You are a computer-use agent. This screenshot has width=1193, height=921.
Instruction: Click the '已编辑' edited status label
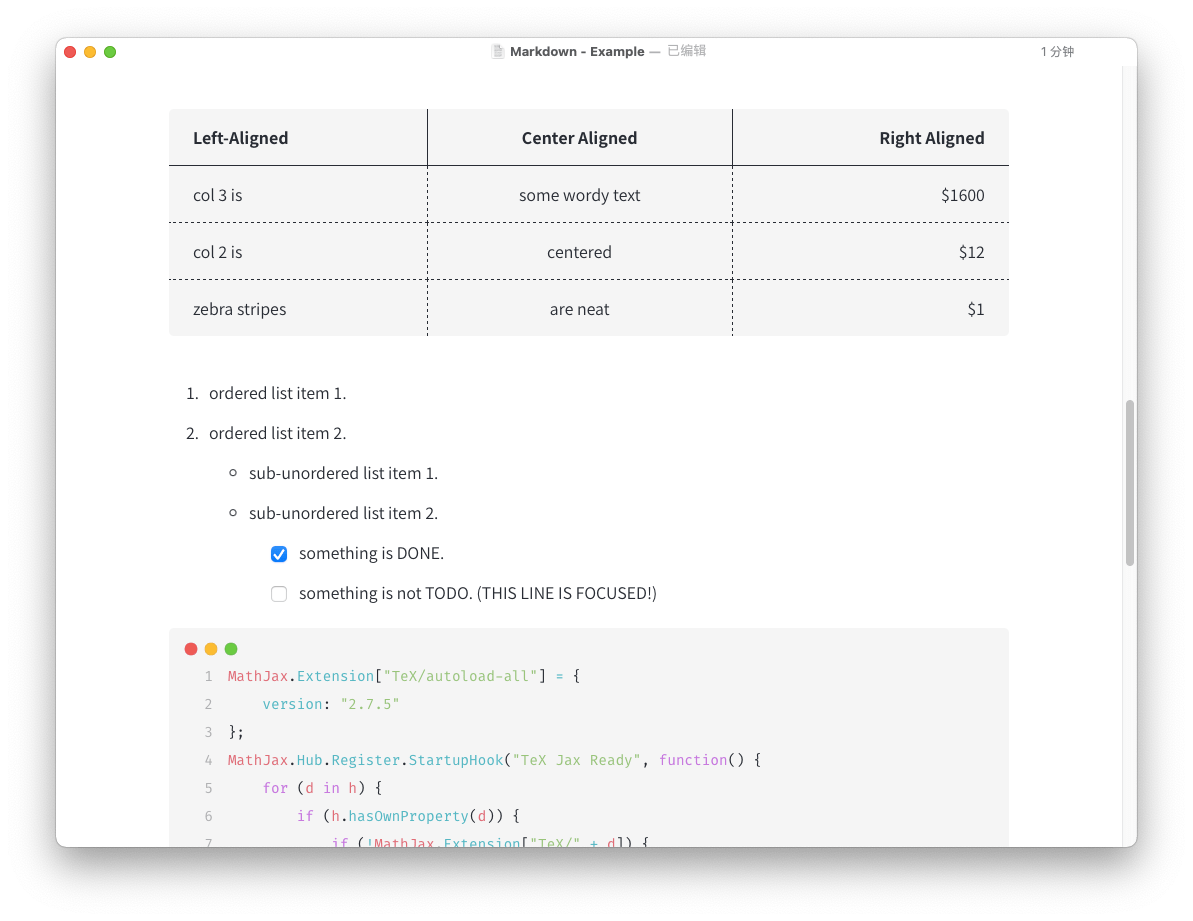pos(686,51)
